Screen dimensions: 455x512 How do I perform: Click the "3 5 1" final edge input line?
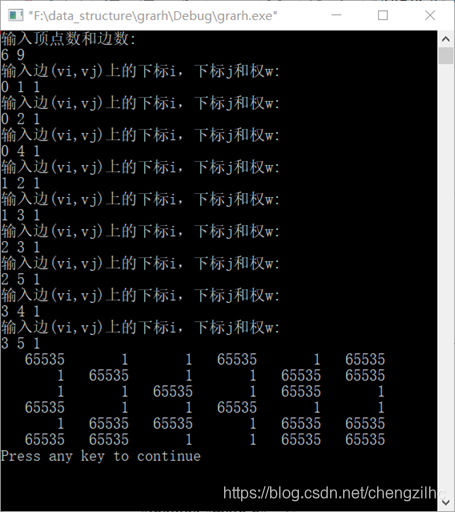coord(21,343)
